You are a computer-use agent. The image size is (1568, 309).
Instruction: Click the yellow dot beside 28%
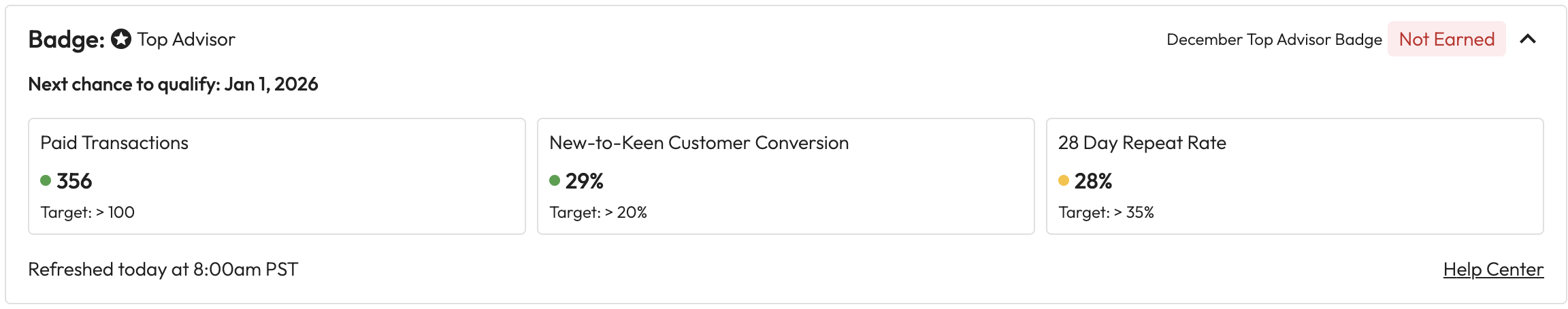(x=1064, y=180)
